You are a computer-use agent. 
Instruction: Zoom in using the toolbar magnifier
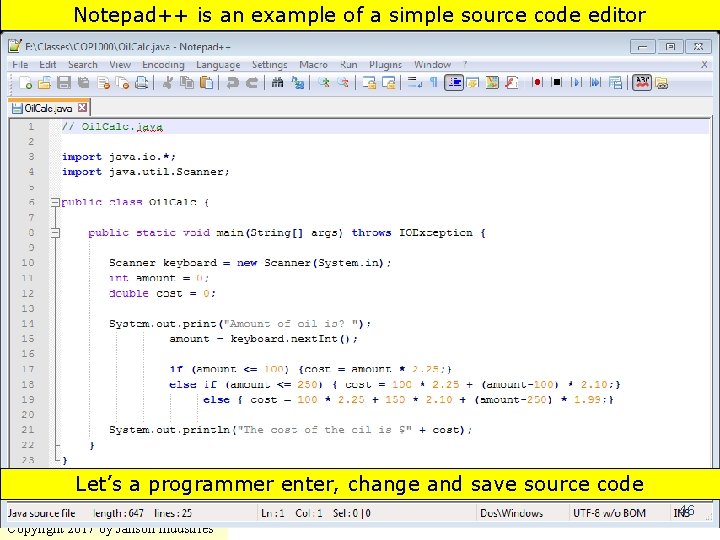[324, 83]
